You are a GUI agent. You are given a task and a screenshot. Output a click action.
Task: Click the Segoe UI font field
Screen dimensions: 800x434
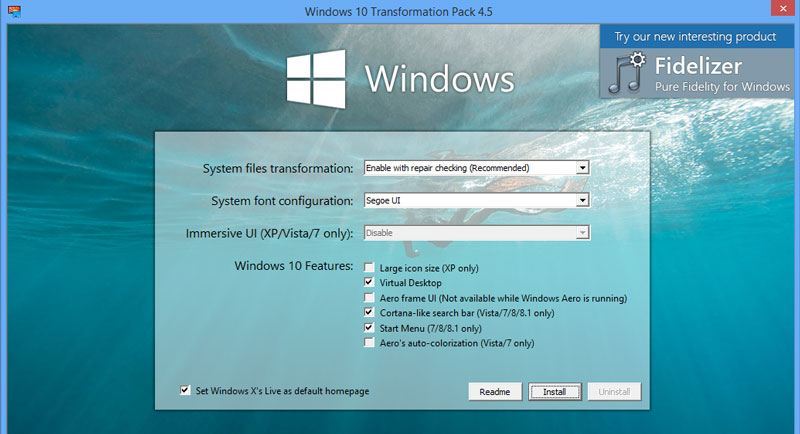[x=470, y=200]
